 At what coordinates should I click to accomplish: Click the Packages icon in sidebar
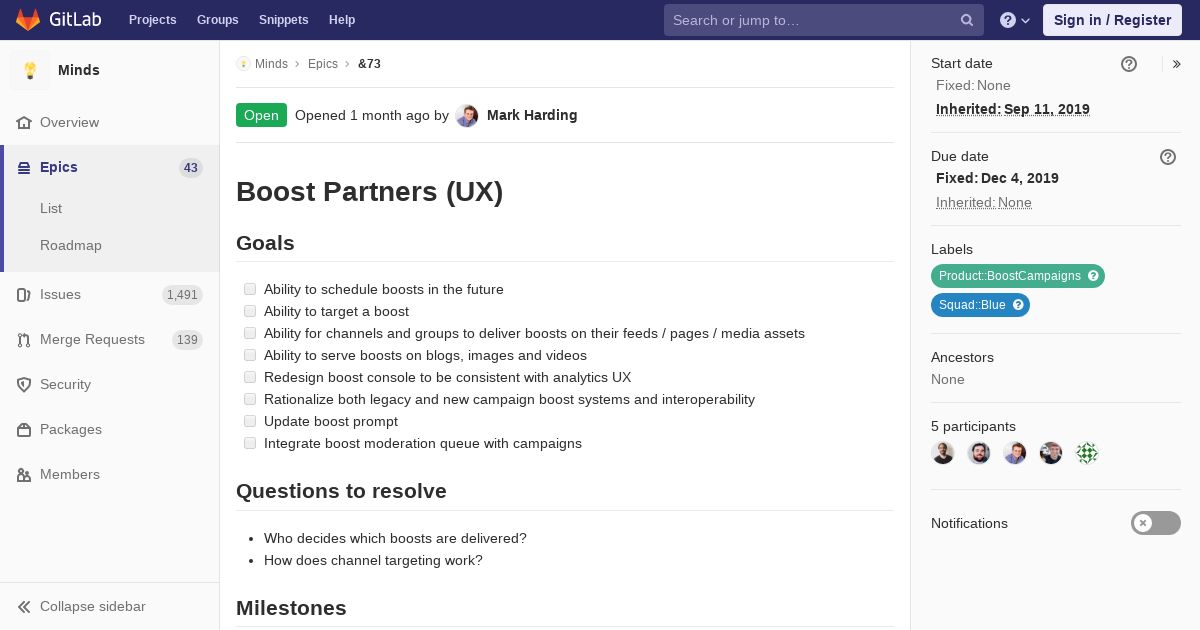pyautogui.click(x=24, y=430)
